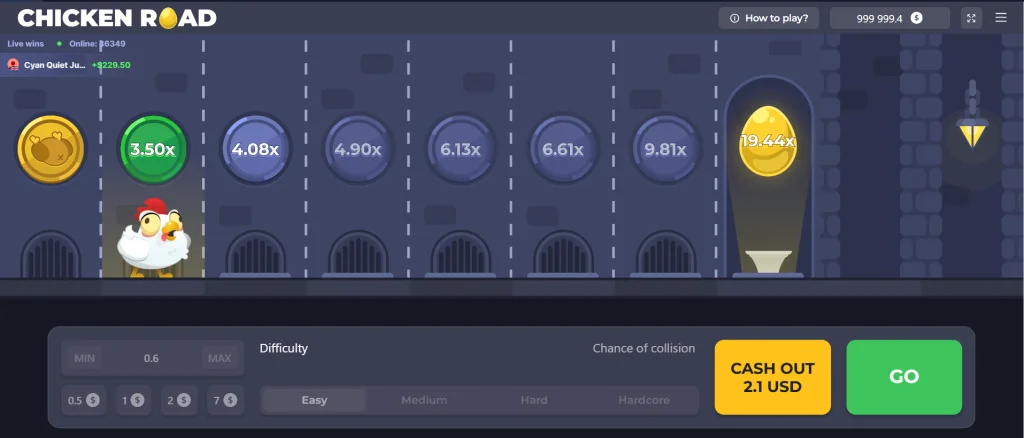Viewport: 1024px width, 438px height.
Task: Click the golden egg 19.44x prize
Action: coord(767,141)
